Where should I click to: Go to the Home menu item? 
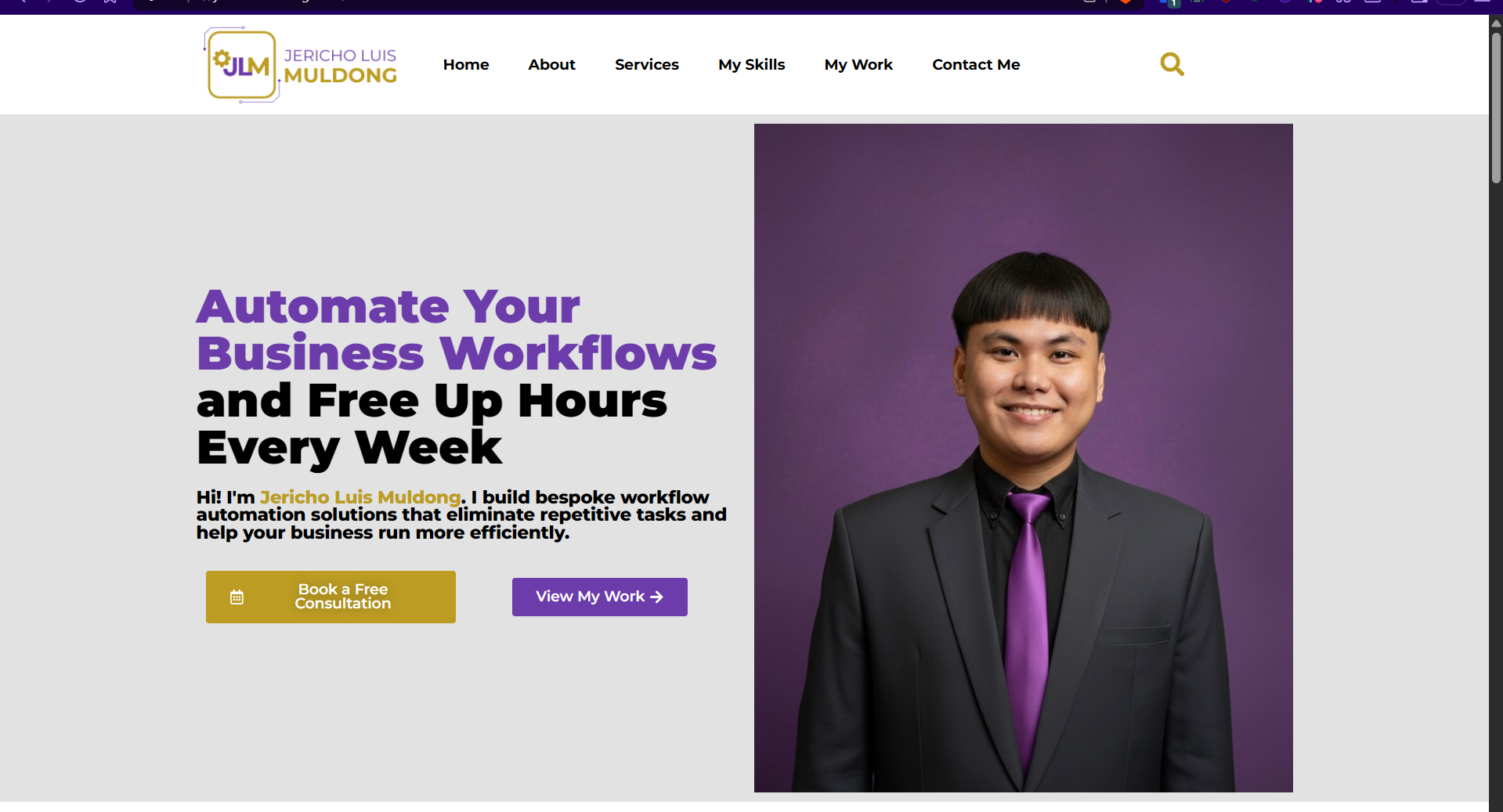pos(466,65)
